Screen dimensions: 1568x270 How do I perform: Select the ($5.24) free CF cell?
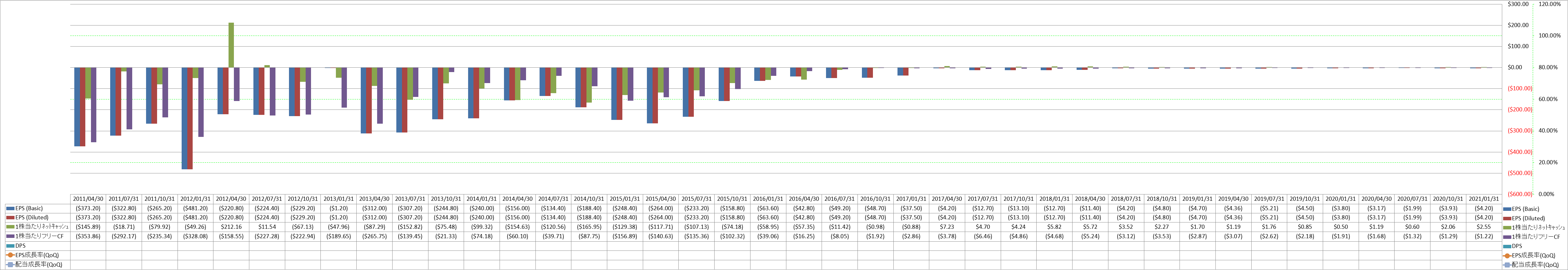1090,236
